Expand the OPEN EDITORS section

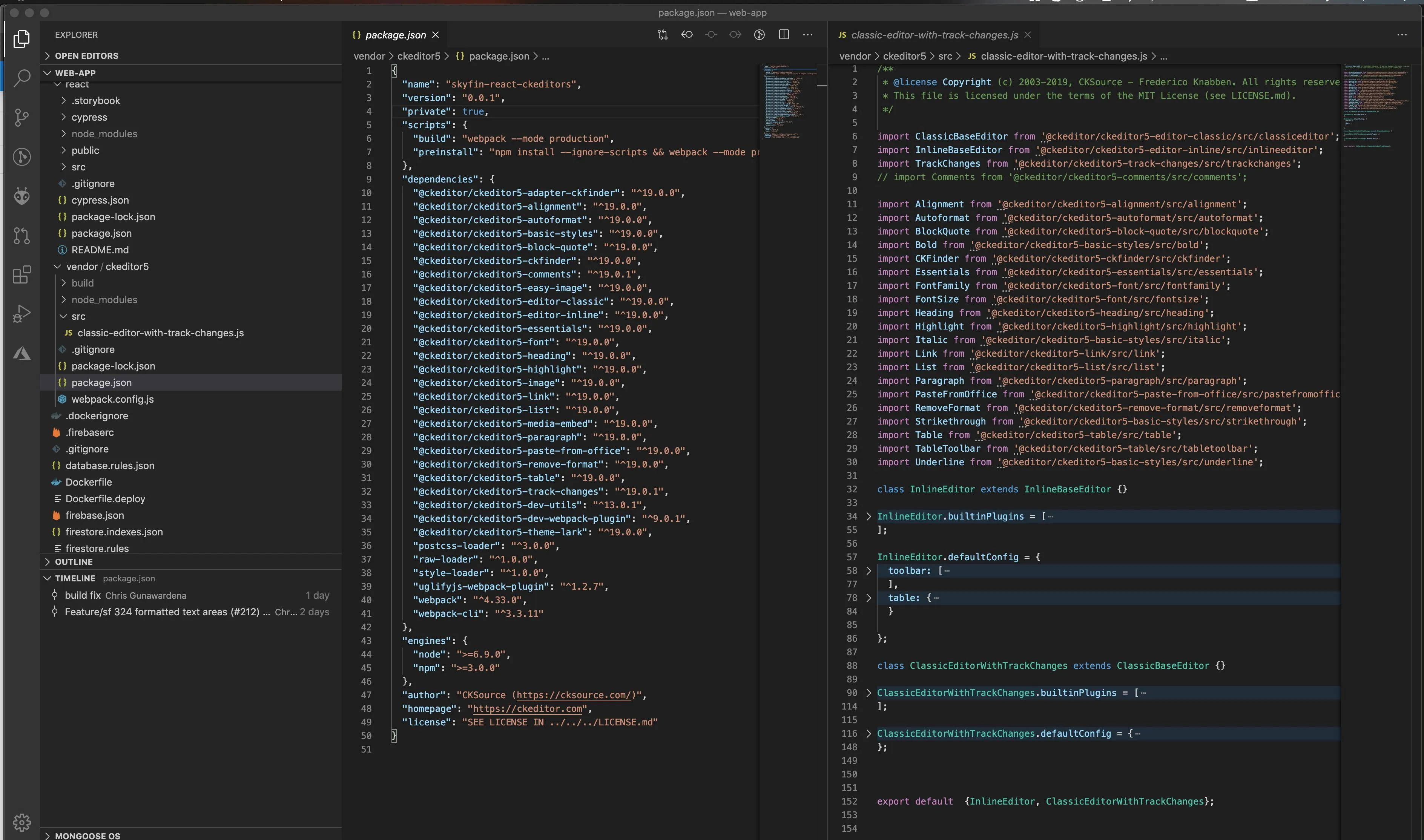click(x=86, y=55)
